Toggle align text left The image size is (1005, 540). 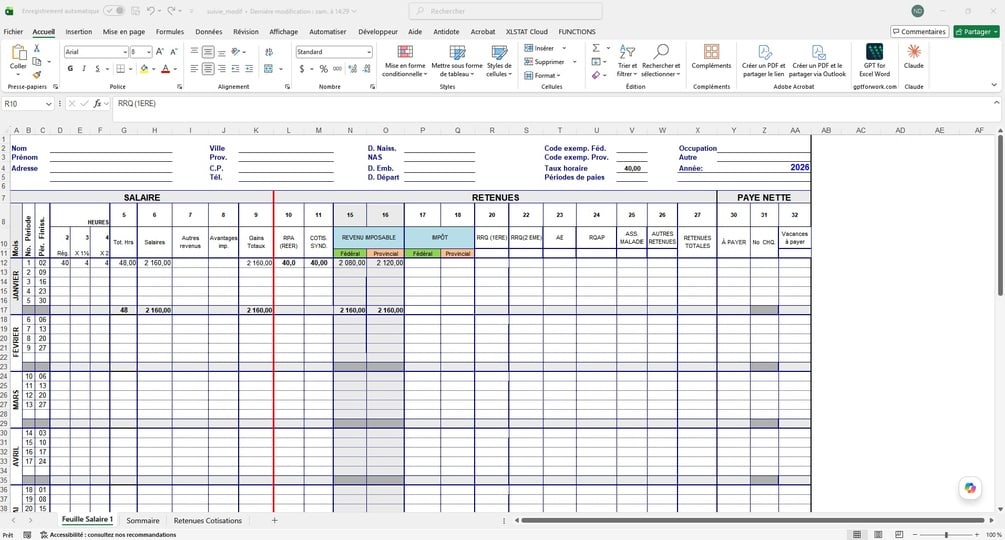194,69
